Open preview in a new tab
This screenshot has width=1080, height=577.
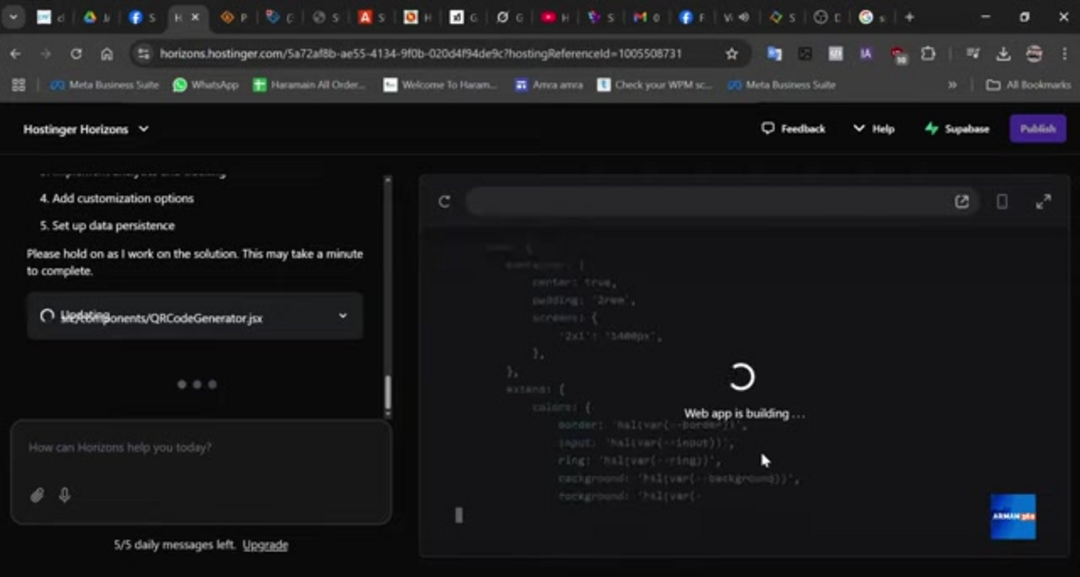[961, 201]
